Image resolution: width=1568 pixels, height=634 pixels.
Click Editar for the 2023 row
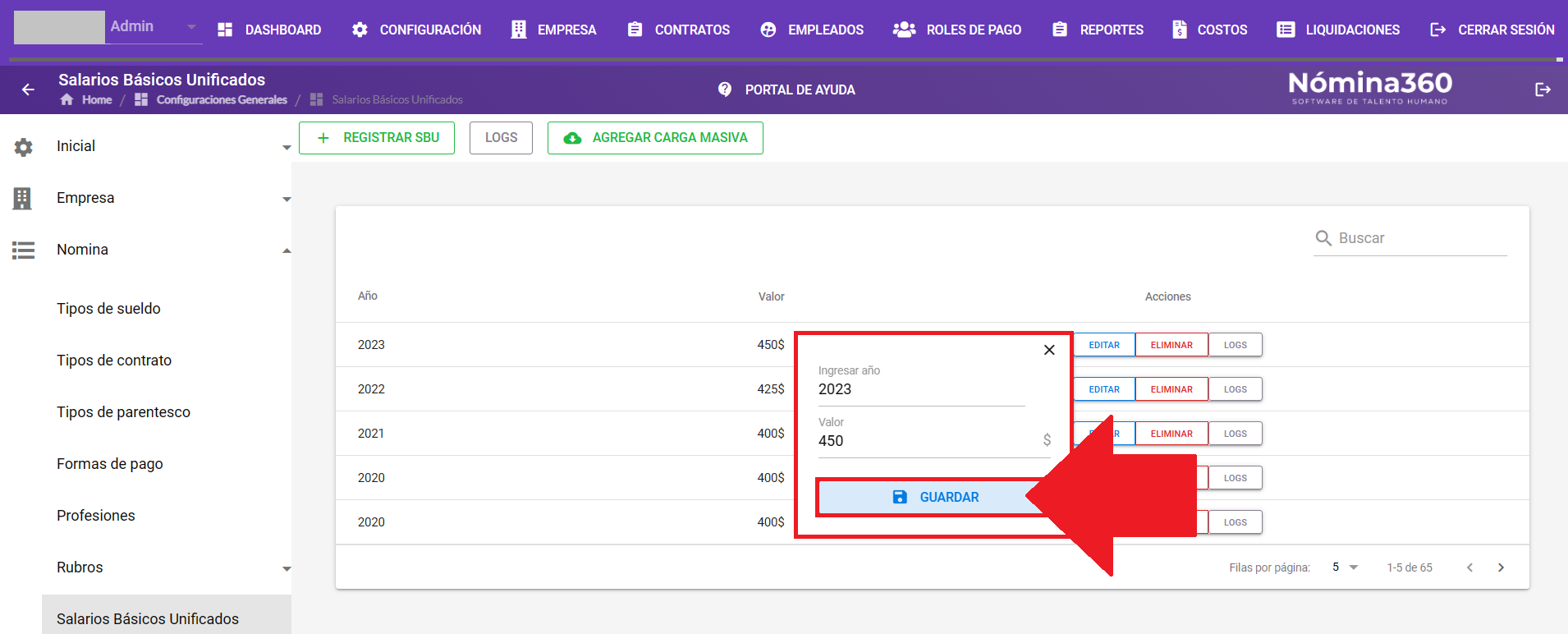[1104, 345]
